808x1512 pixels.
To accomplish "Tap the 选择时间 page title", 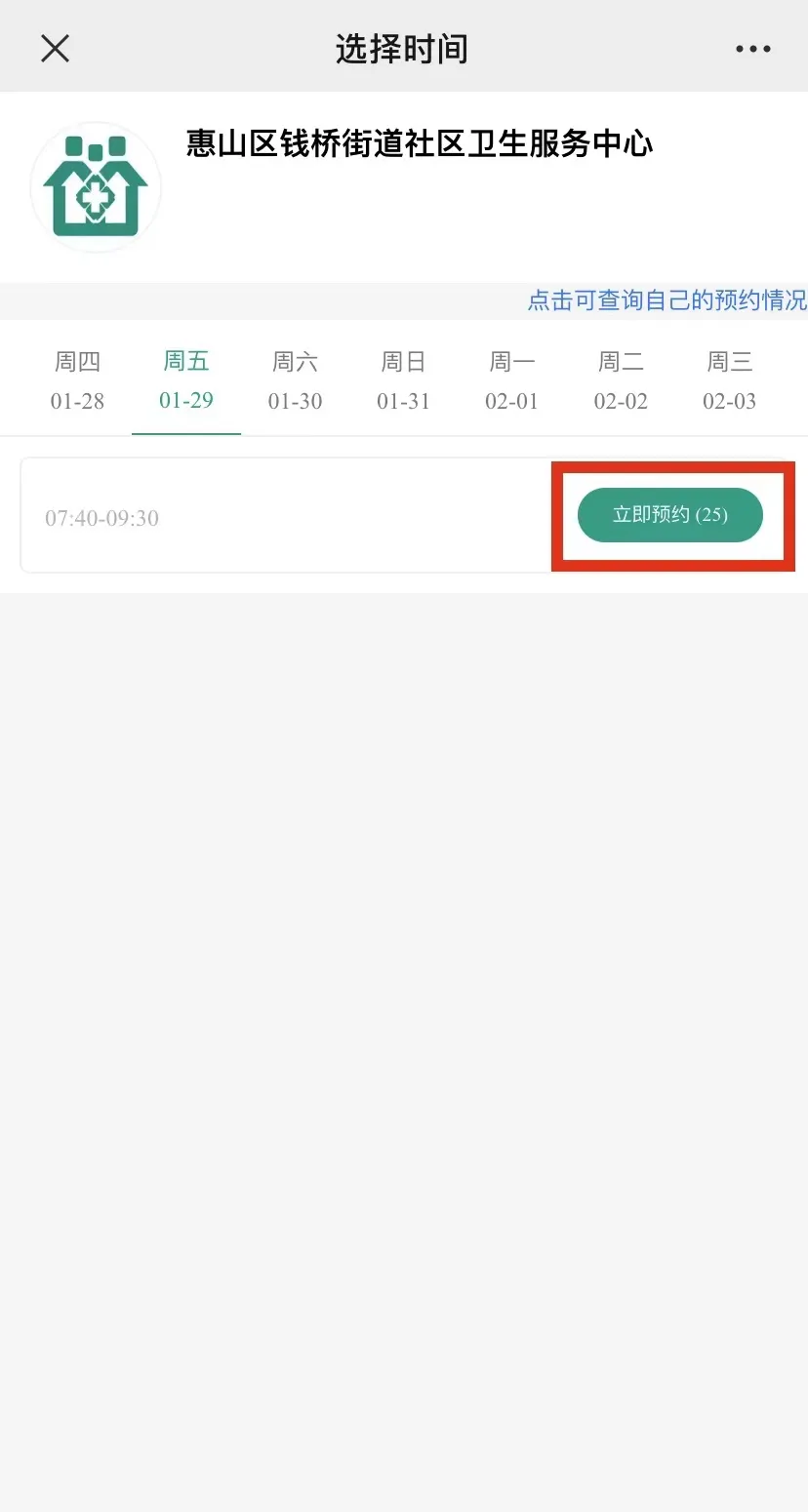I will 402,49.
